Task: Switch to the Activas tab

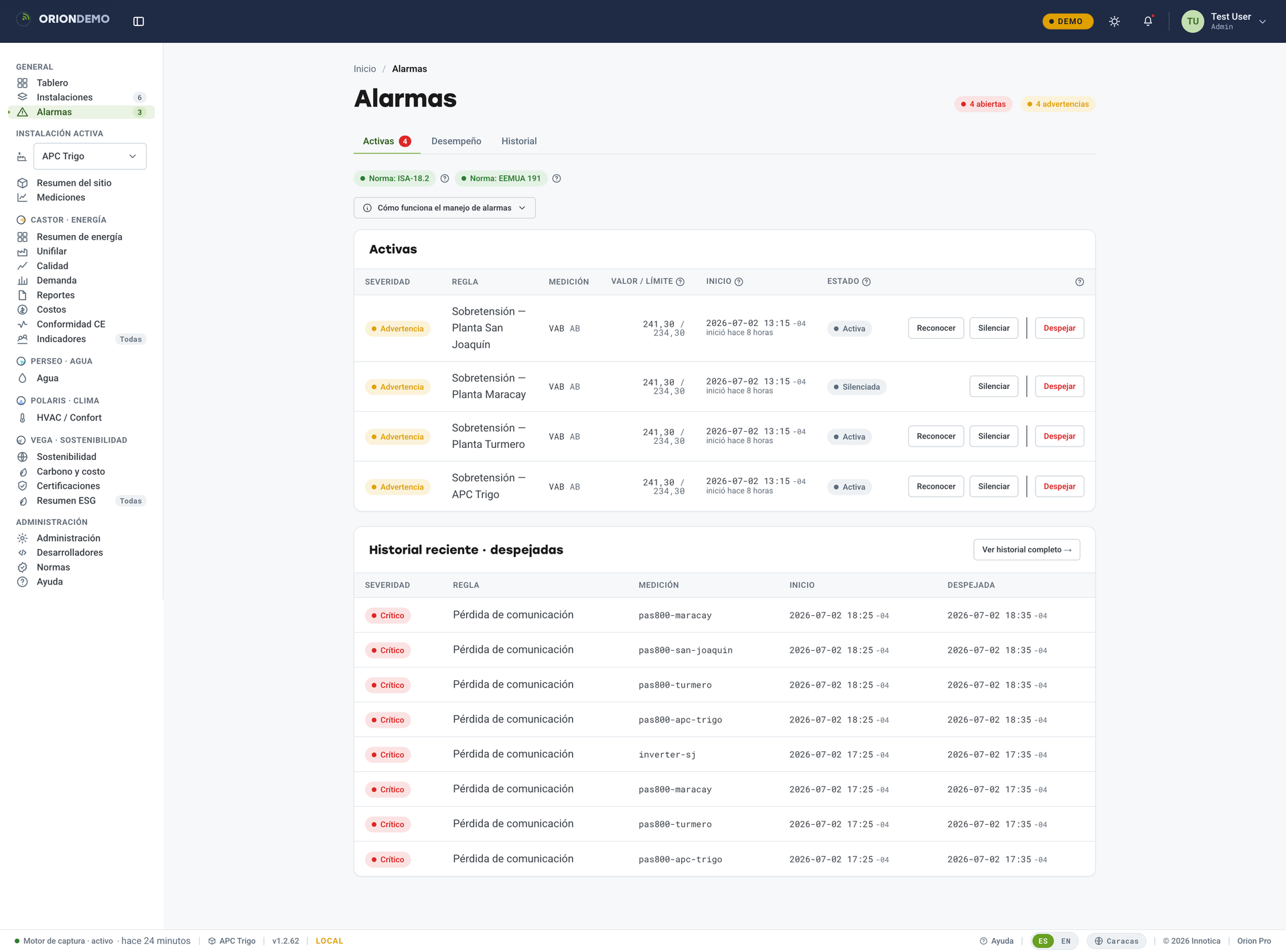Action: (x=387, y=141)
